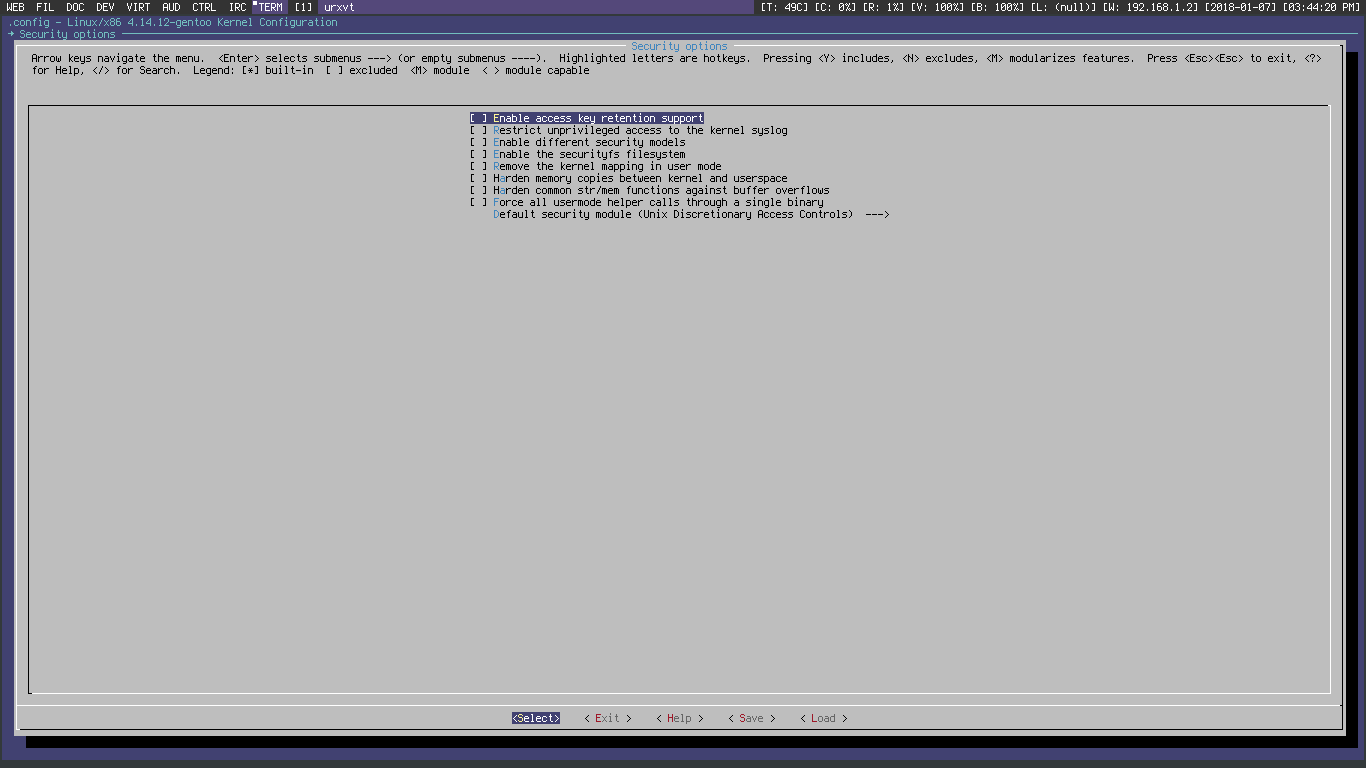This screenshot has width=1366, height=768.
Task: Switch to the AUD workspace
Action: click(172, 7)
